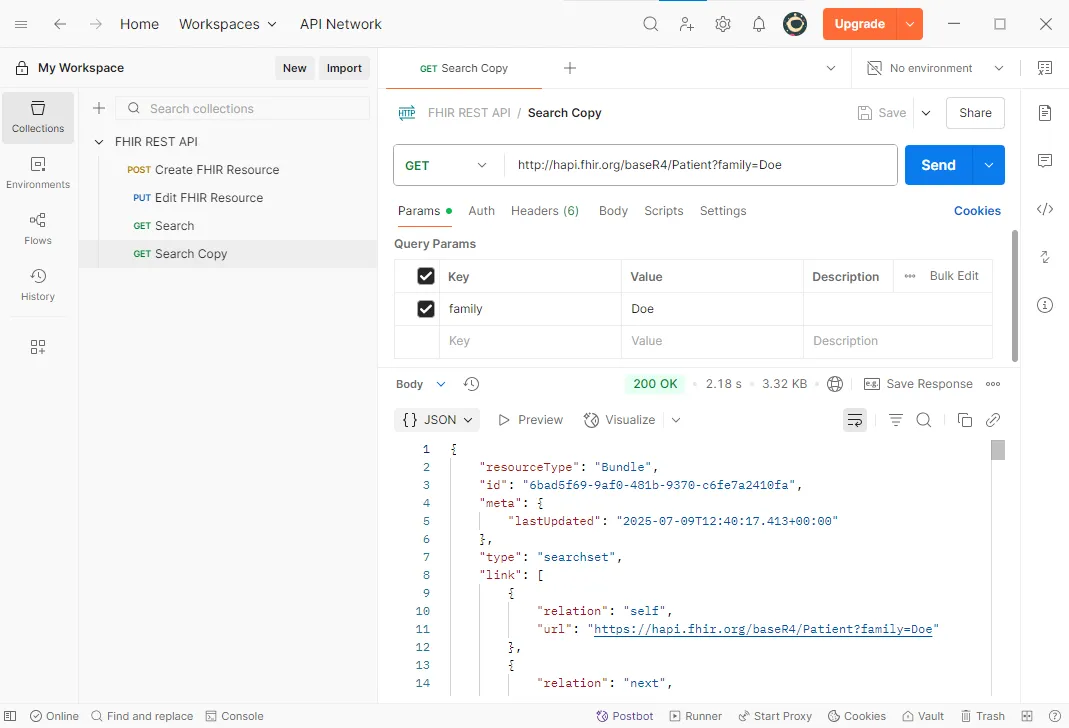This screenshot has width=1069, height=728.
Task: Open the Flows sidebar panel
Action: point(38,229)
